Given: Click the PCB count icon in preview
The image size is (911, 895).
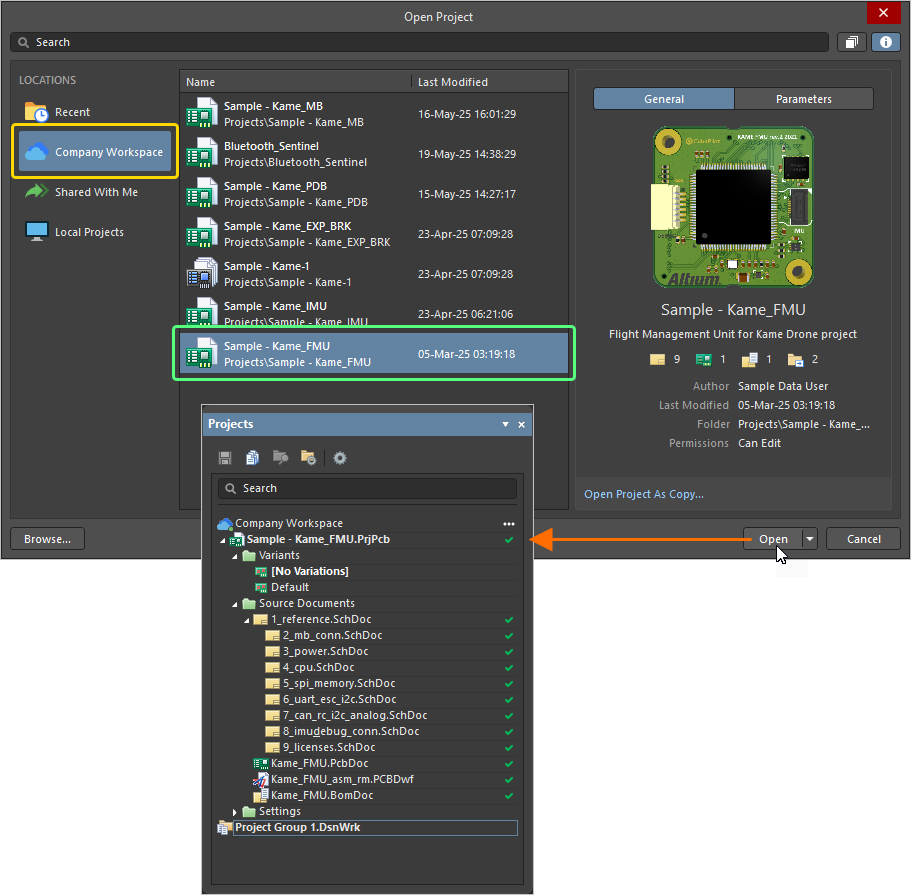Looking at the screenshot, I should click(x=703, y=360).
